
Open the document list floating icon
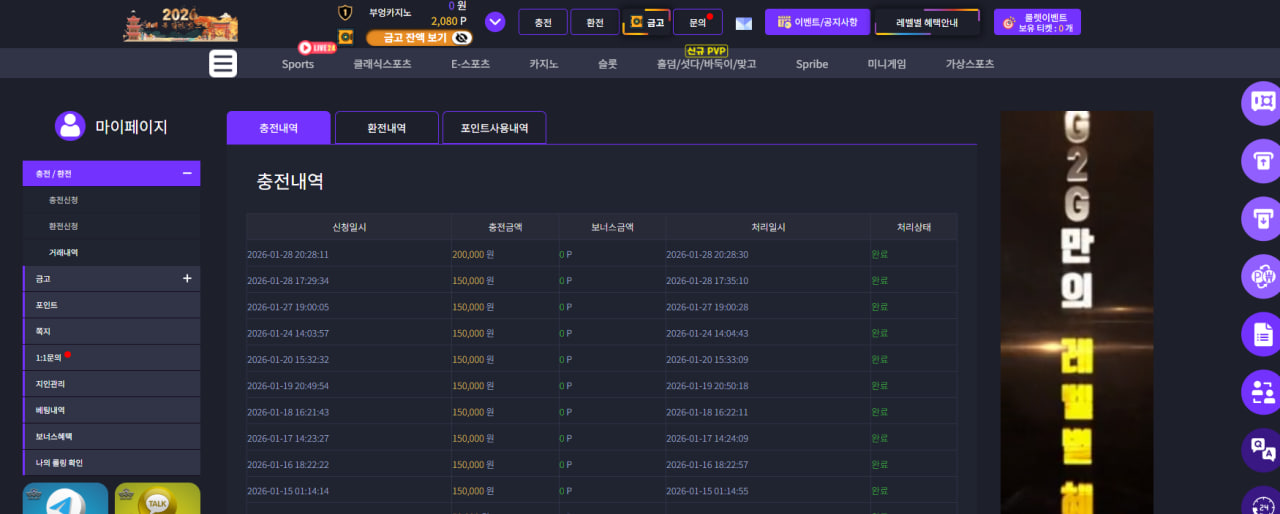1262,335
